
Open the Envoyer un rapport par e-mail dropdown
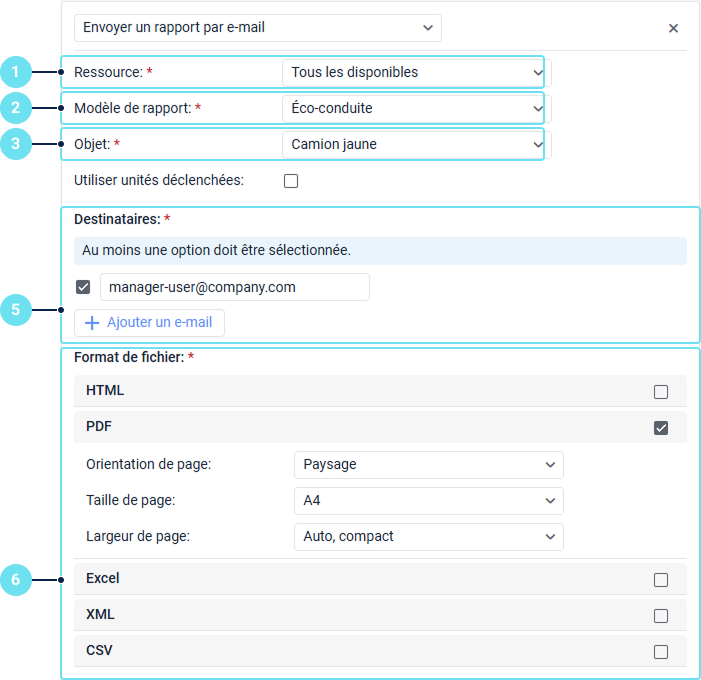tap(258, 28)
